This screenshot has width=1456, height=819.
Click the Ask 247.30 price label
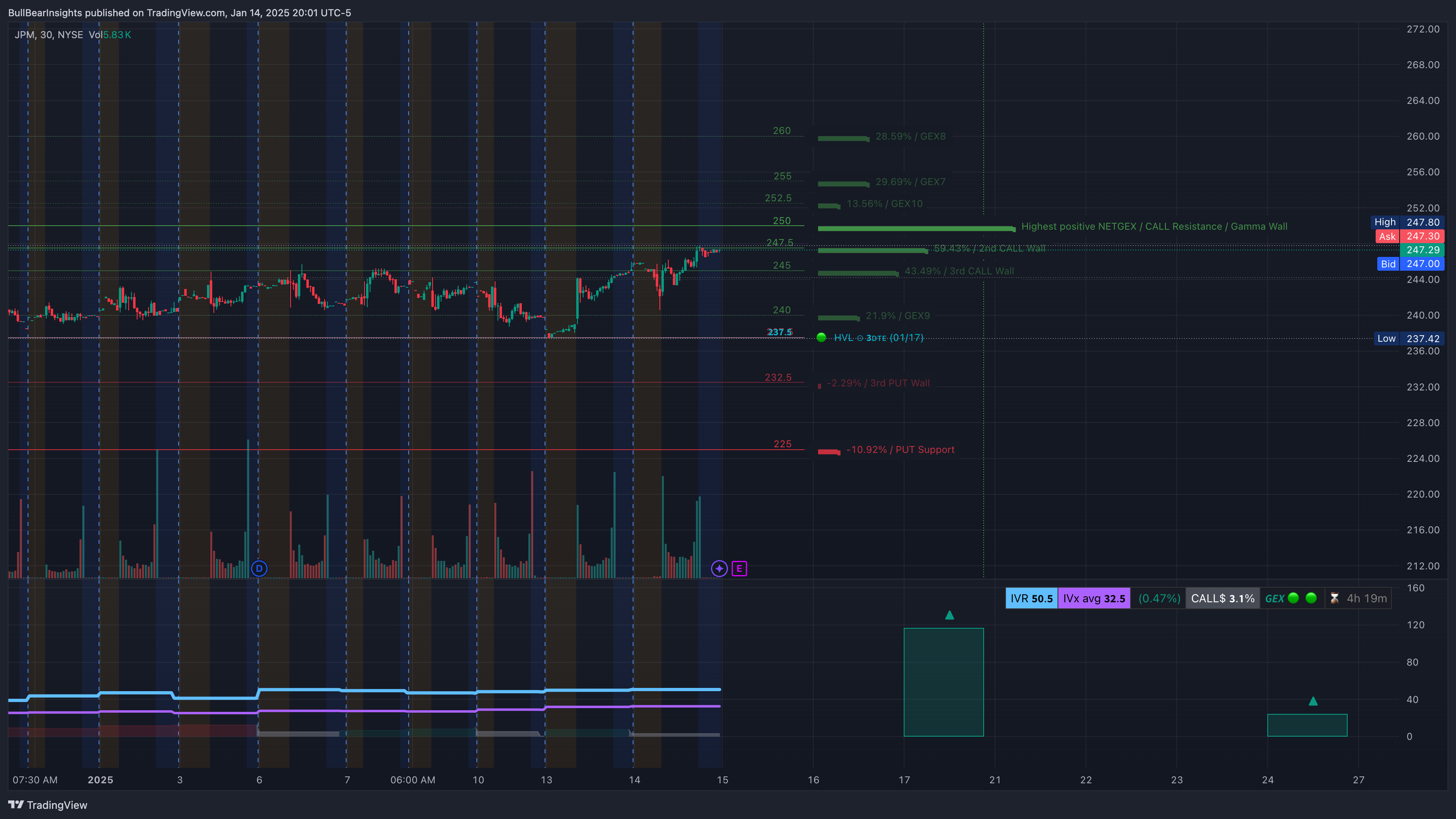click(x=1410, y=236)
